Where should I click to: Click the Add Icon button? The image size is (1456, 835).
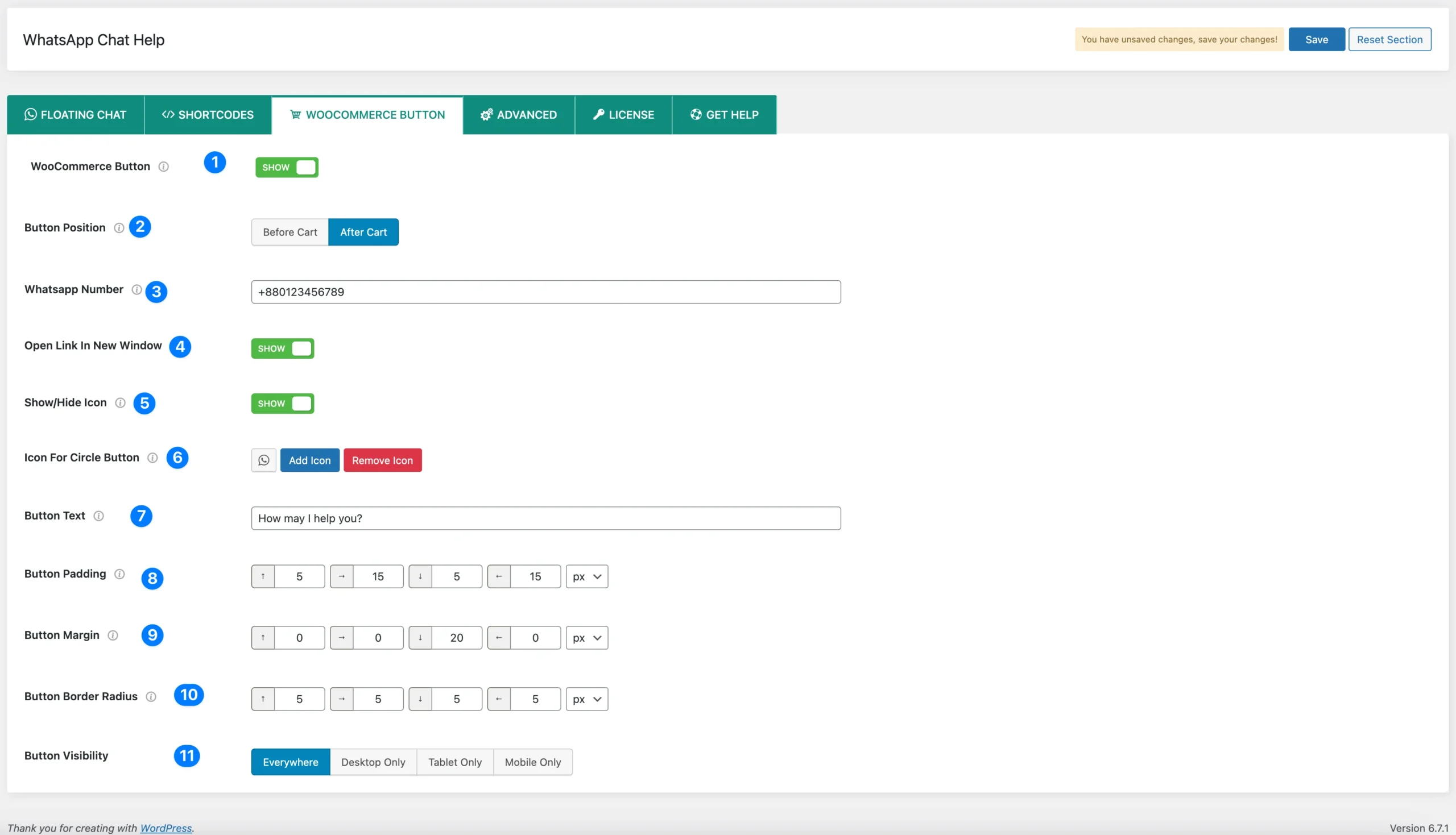(310, 460)
